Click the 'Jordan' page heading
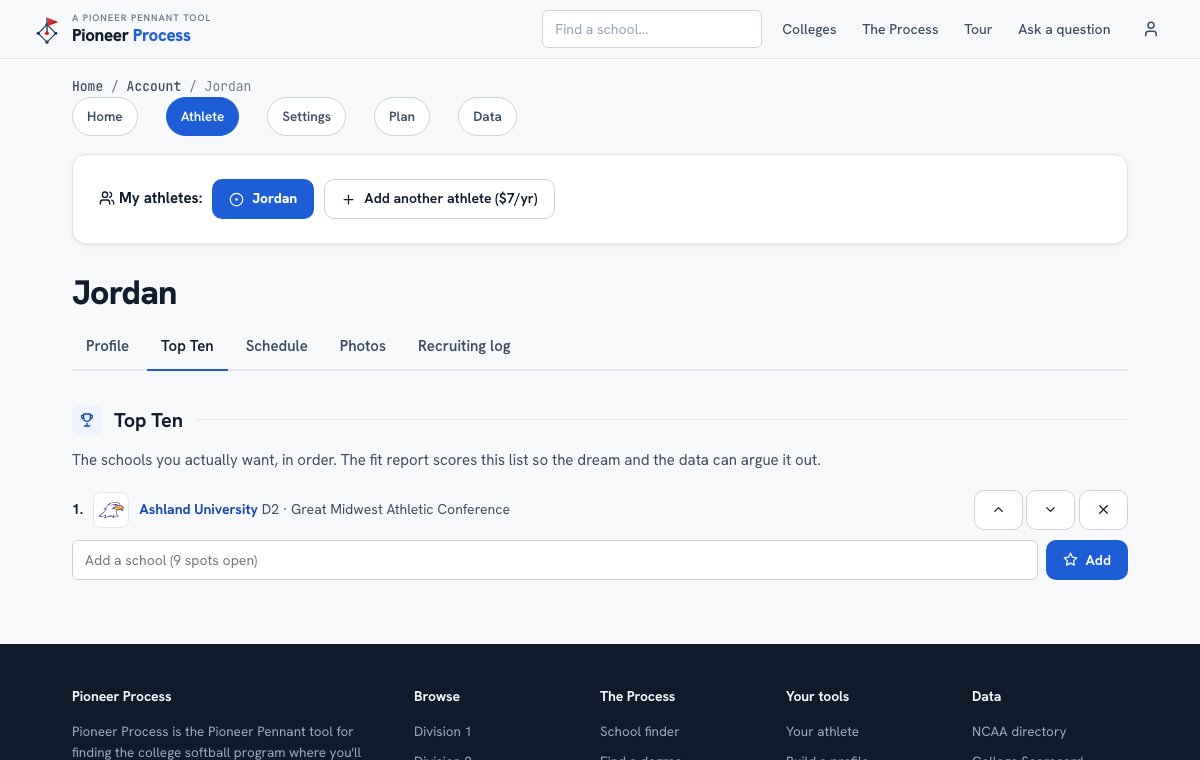Image resolution: width=1200 pixels, height=760 pixels. (x=124, y=293)
